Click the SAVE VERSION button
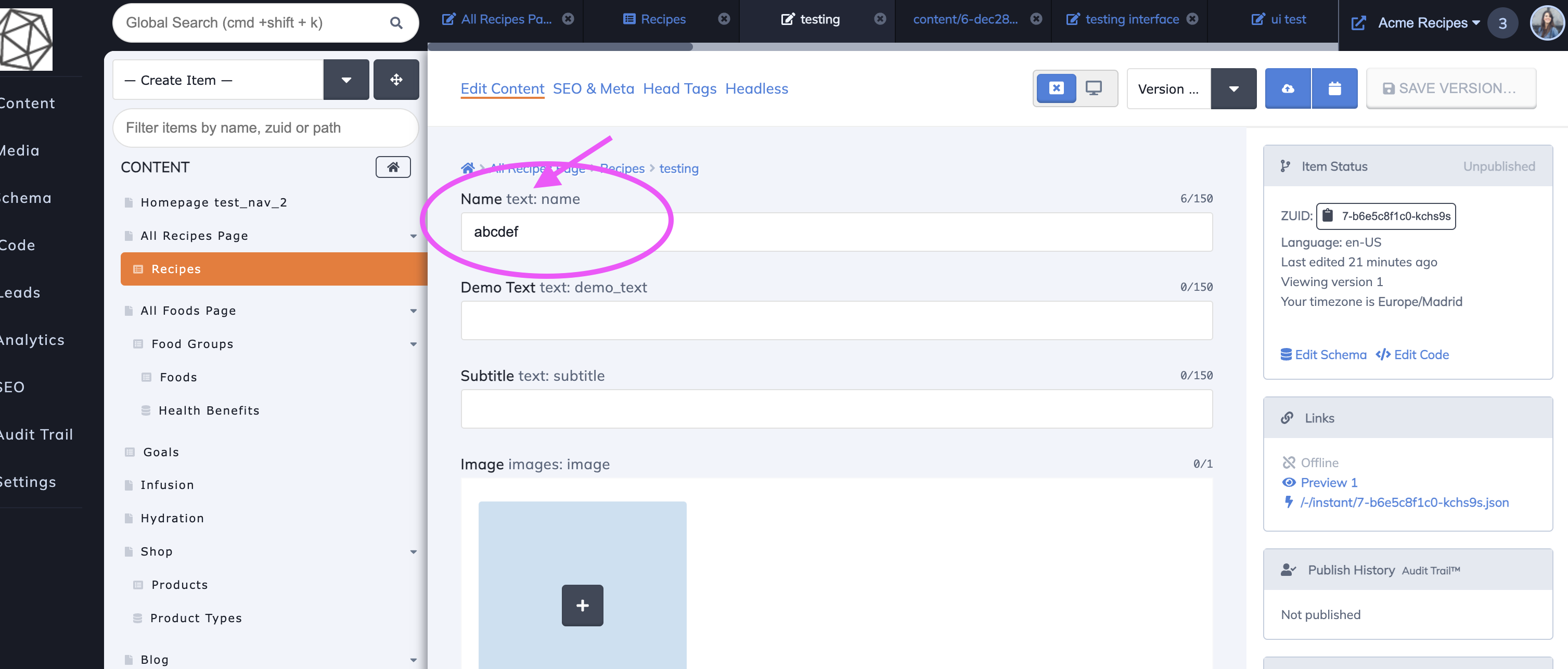 pyautogui.click(x=1451, y=88)
